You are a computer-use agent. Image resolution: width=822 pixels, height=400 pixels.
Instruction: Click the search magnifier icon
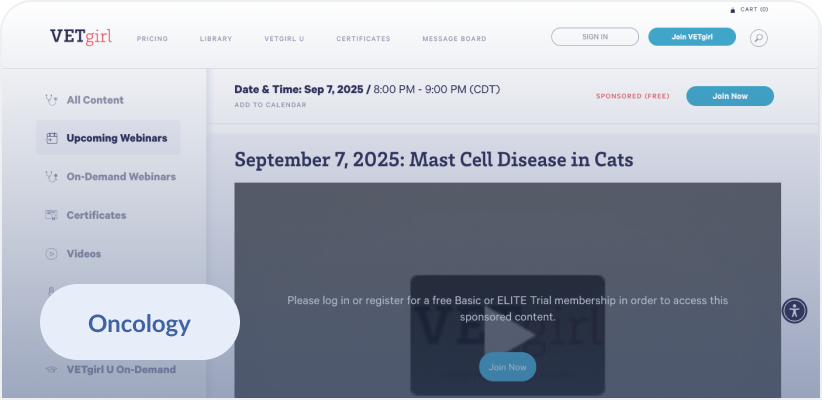point(759,38)
